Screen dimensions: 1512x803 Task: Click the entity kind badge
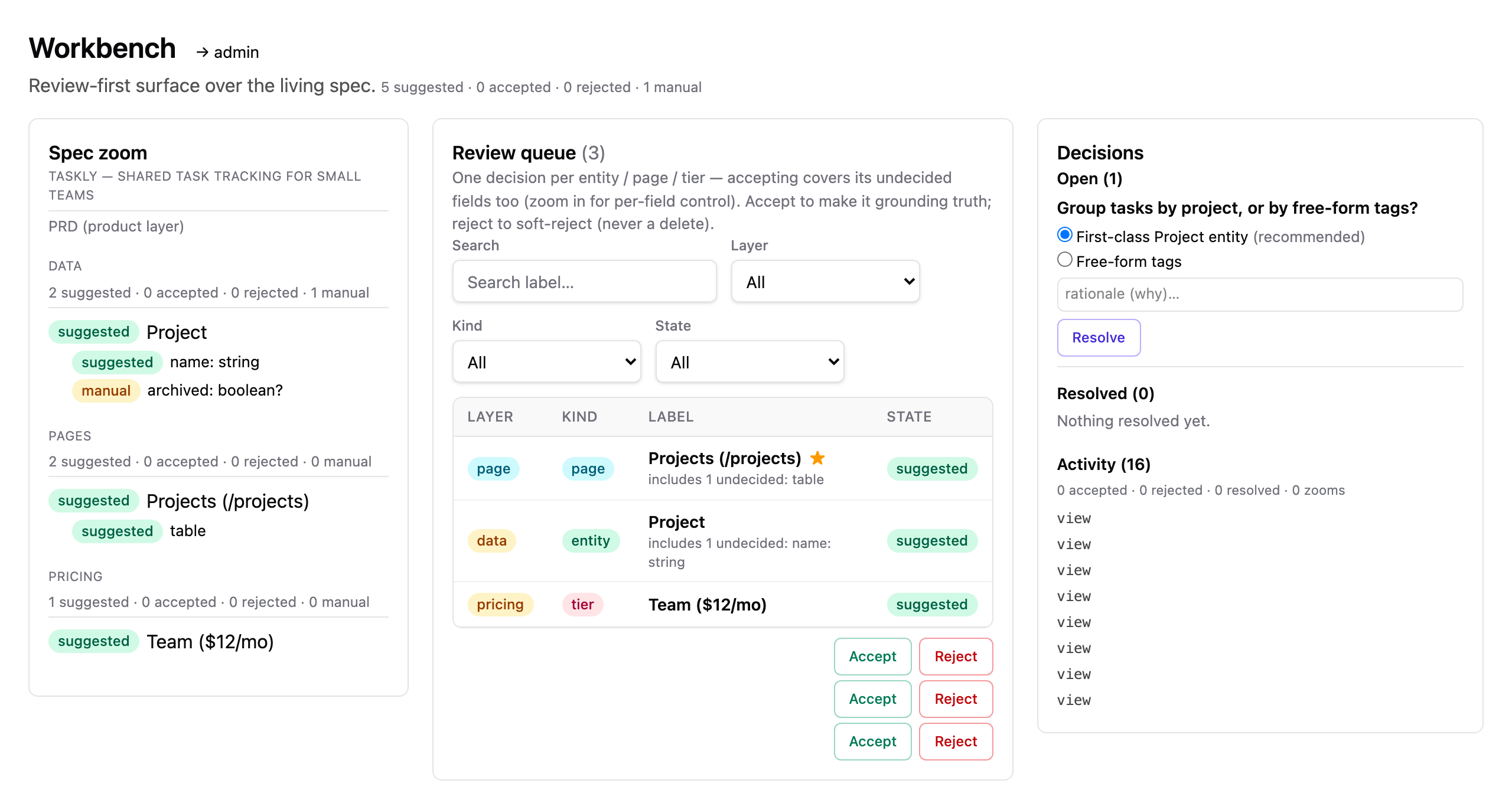coord(590,541)
